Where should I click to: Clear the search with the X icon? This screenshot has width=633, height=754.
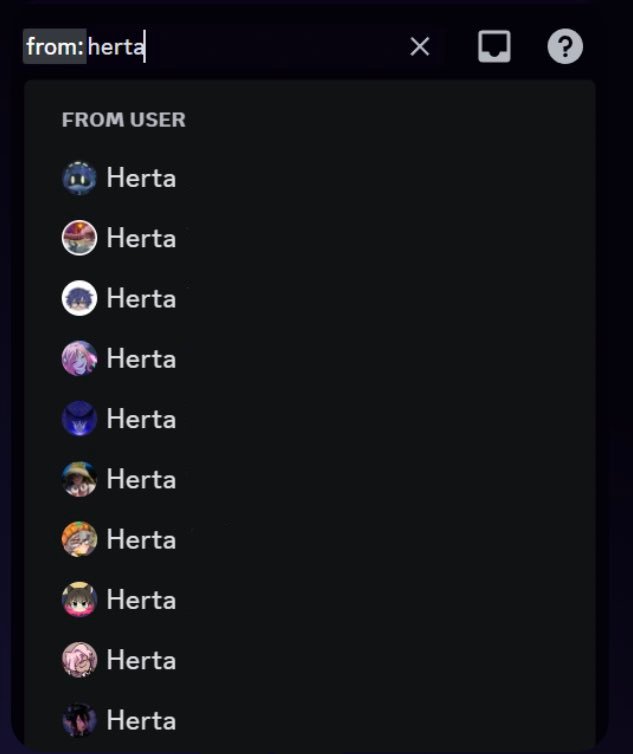pos(419,47)
